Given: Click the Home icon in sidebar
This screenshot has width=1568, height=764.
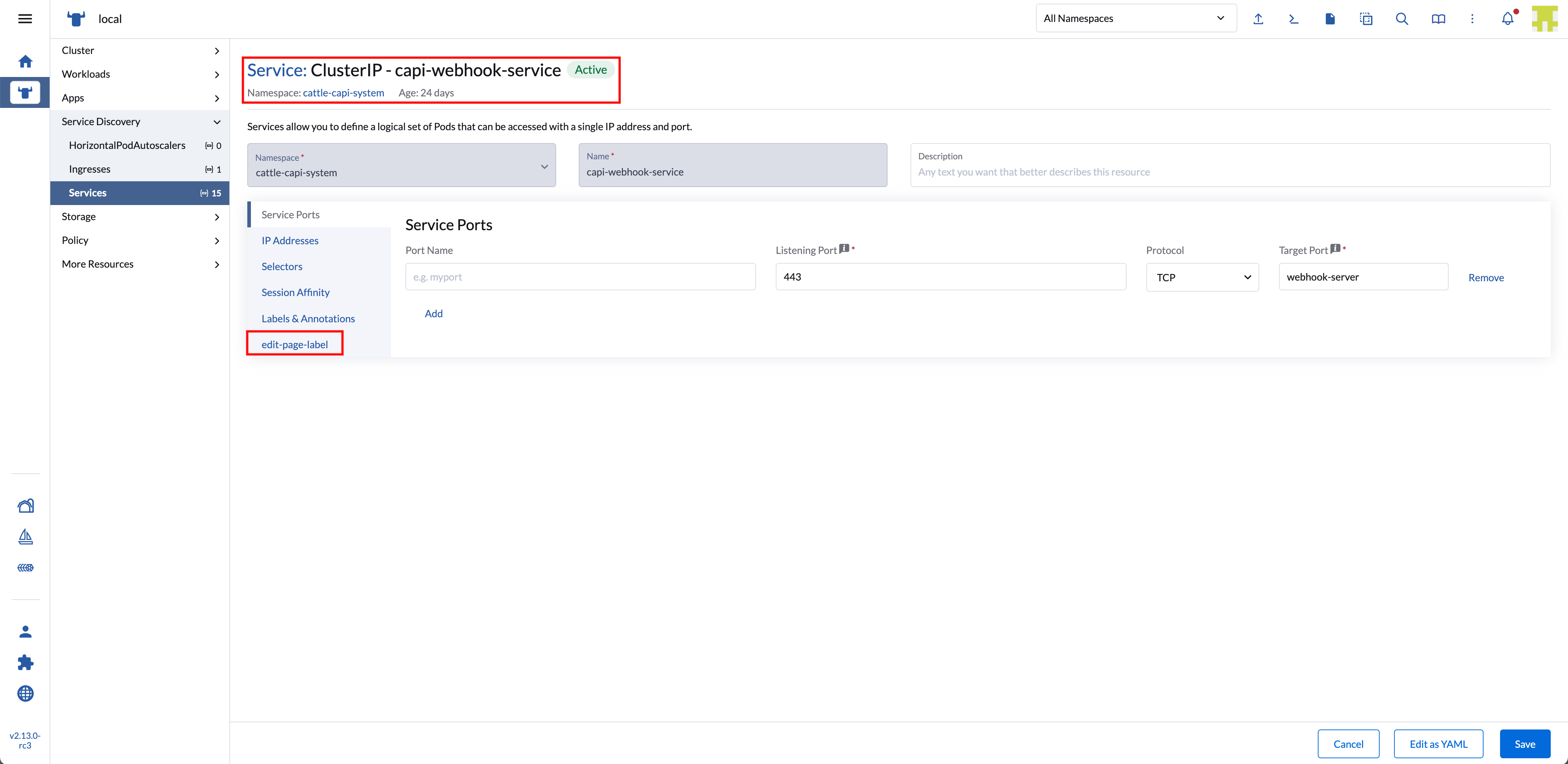Looking at the screenshot, I should click(25, 61).
